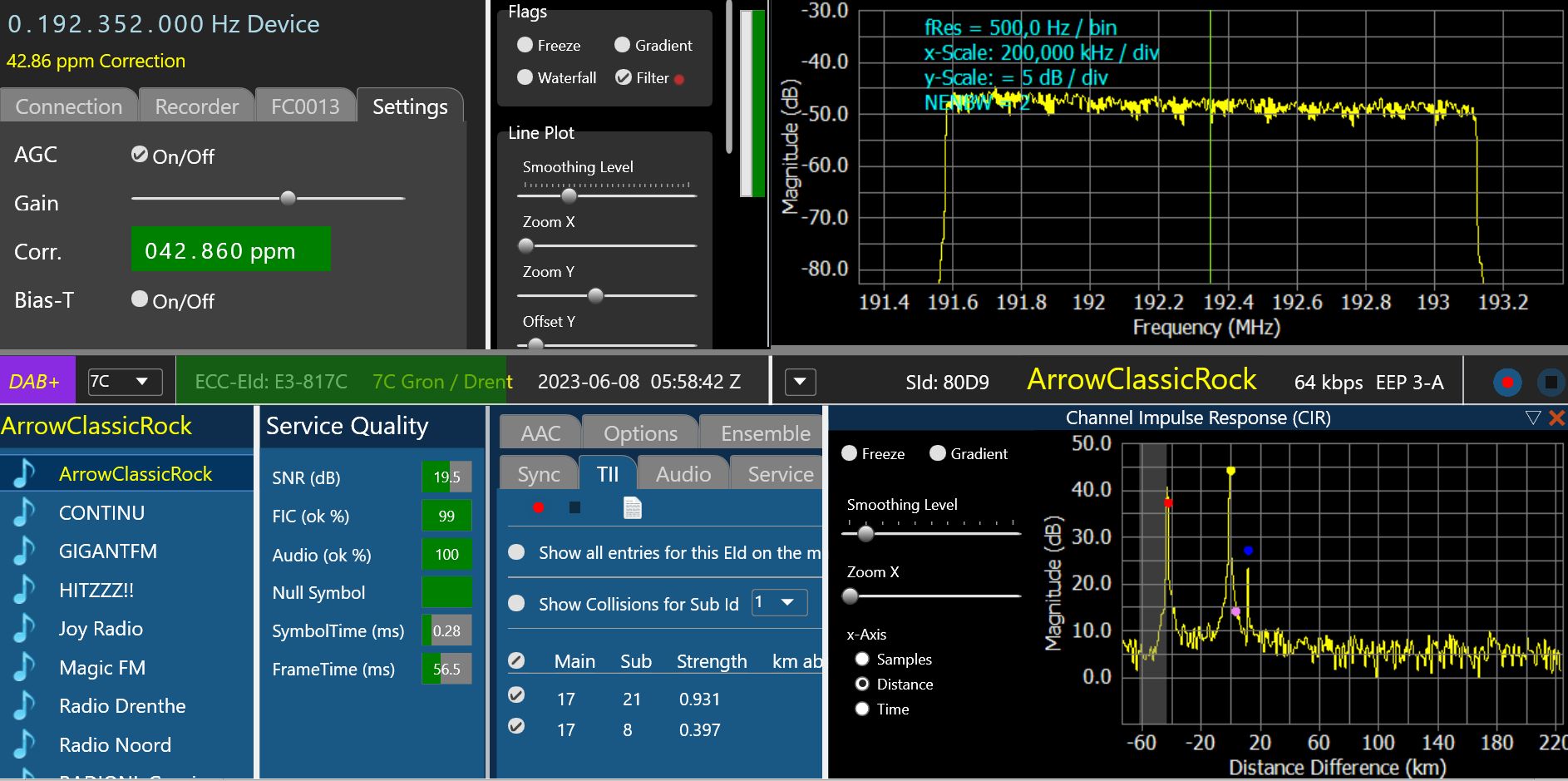Viewport: 1568px width, 781px height.
Task: Click the Gain slider handle
Action: [288, 198]
